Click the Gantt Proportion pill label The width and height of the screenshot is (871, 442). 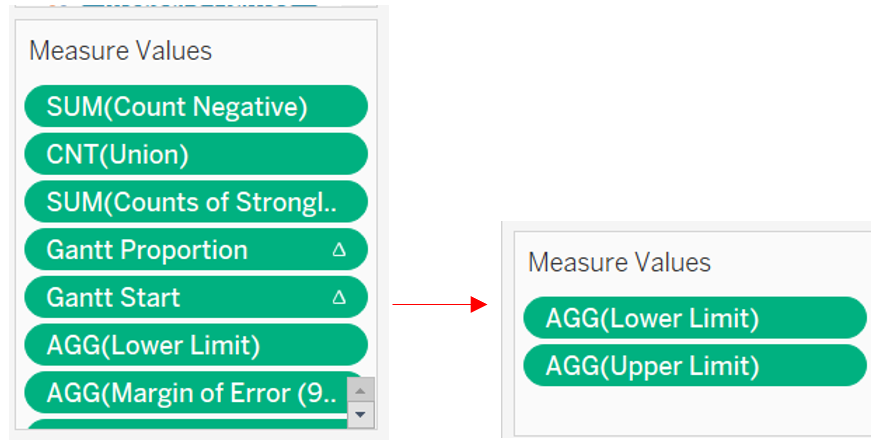coord(147,250)
